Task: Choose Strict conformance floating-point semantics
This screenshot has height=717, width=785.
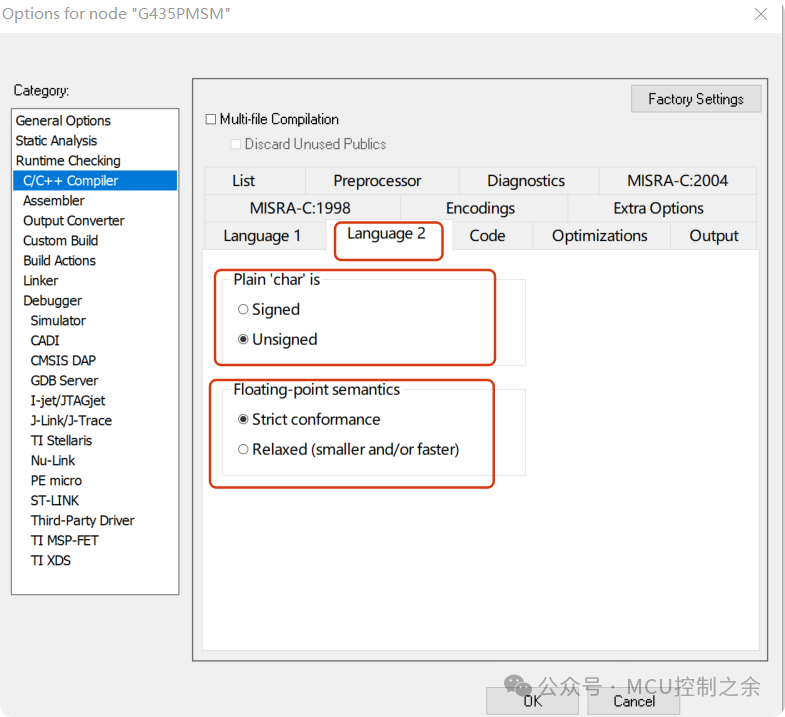Action: [x=243, y=420]
